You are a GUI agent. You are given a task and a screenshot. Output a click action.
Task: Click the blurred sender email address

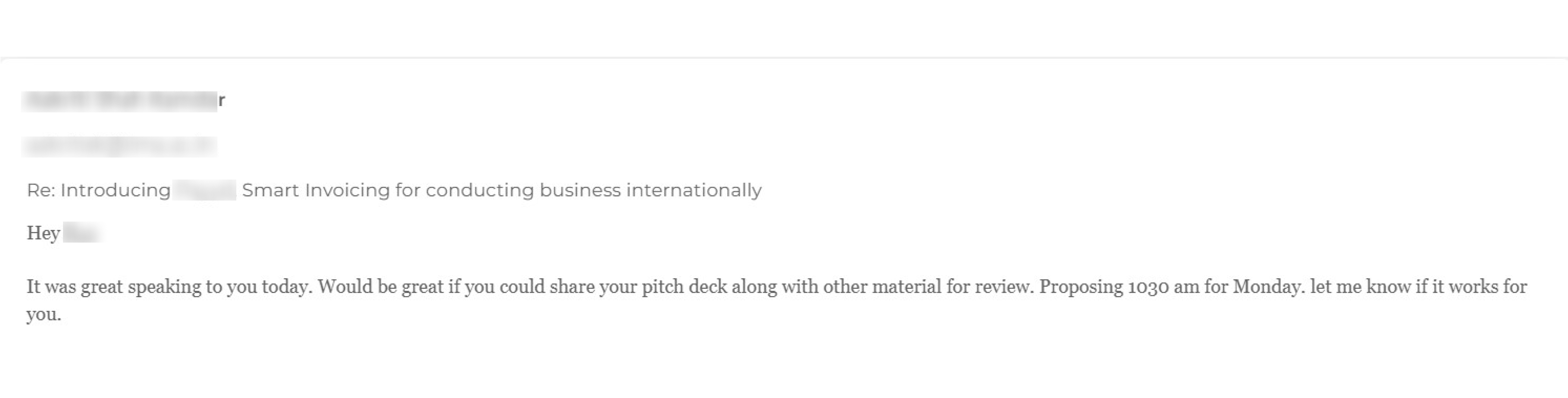coord(119,146)
